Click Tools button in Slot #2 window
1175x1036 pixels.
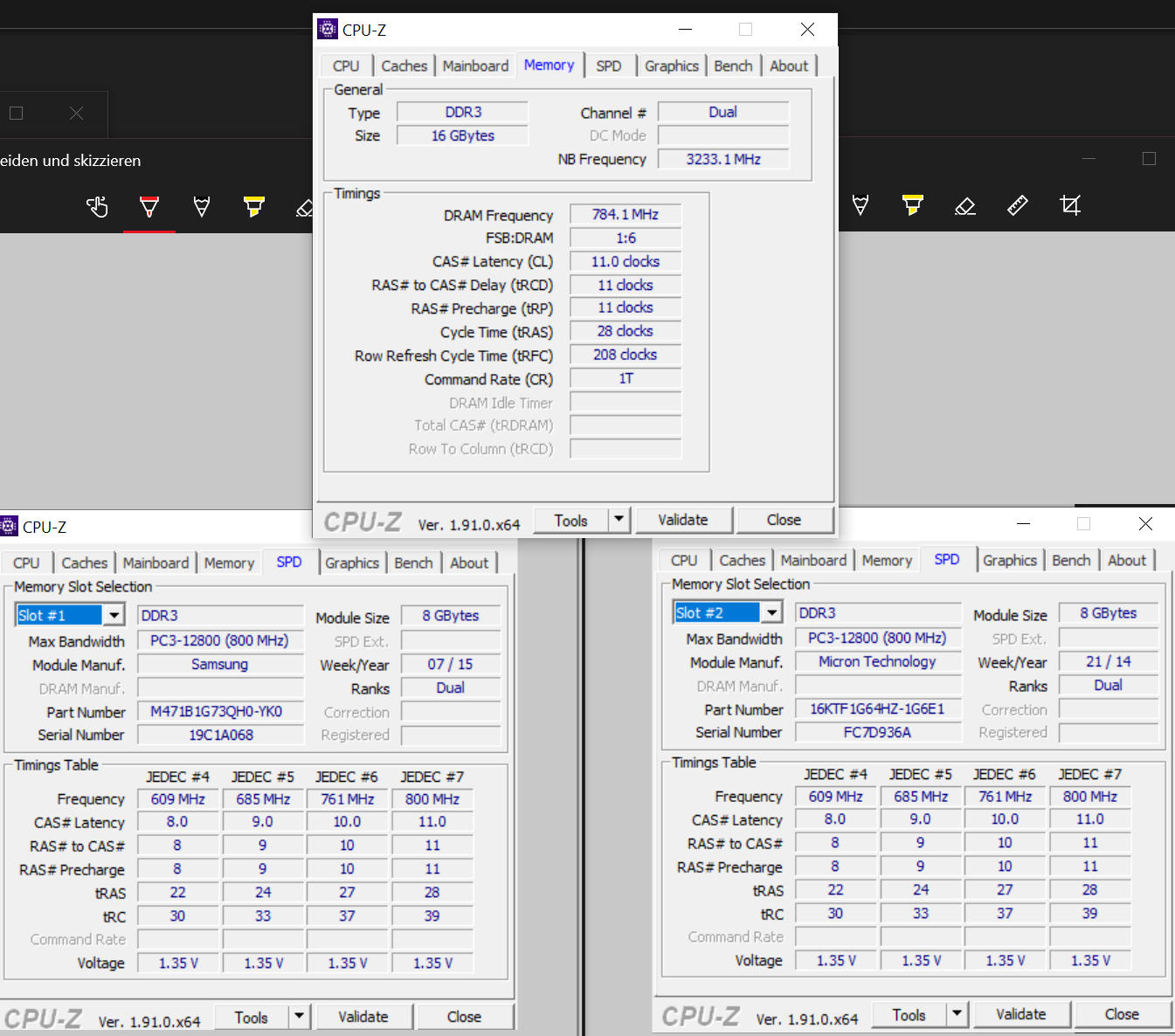pyautogui.click(x=909, y=1015)
